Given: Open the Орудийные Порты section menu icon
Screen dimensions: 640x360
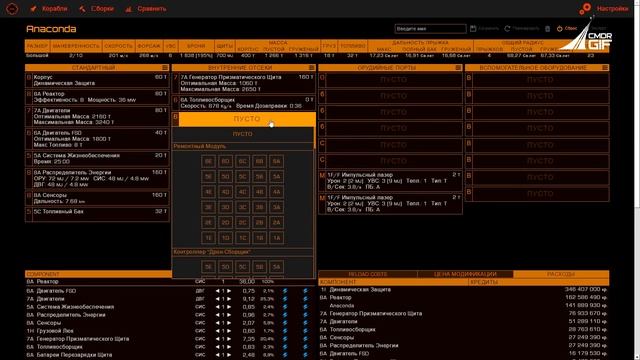Looking at the screenshot, I should coord(458,68).
